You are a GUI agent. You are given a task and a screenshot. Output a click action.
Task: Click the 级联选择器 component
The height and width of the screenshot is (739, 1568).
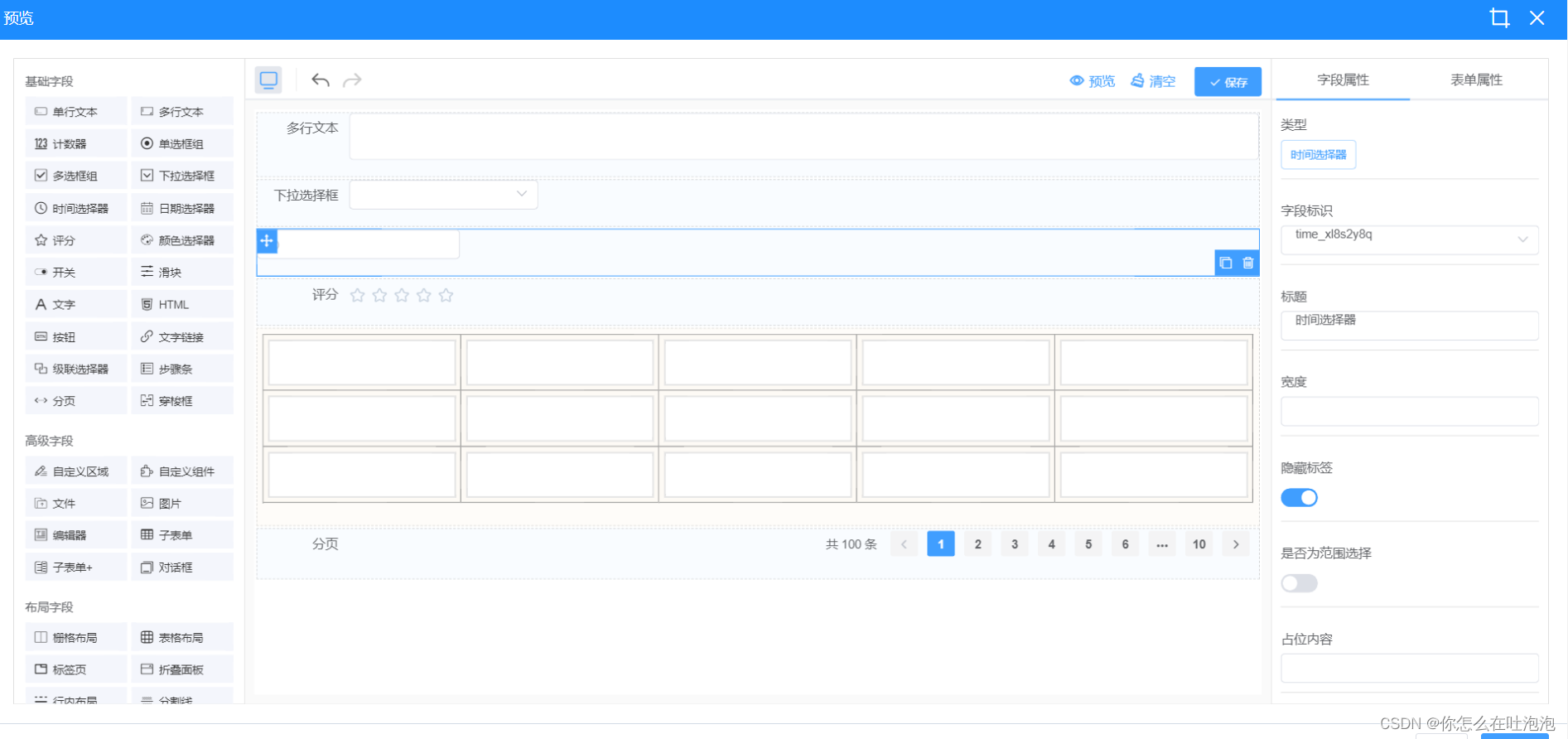click(76, 369)
